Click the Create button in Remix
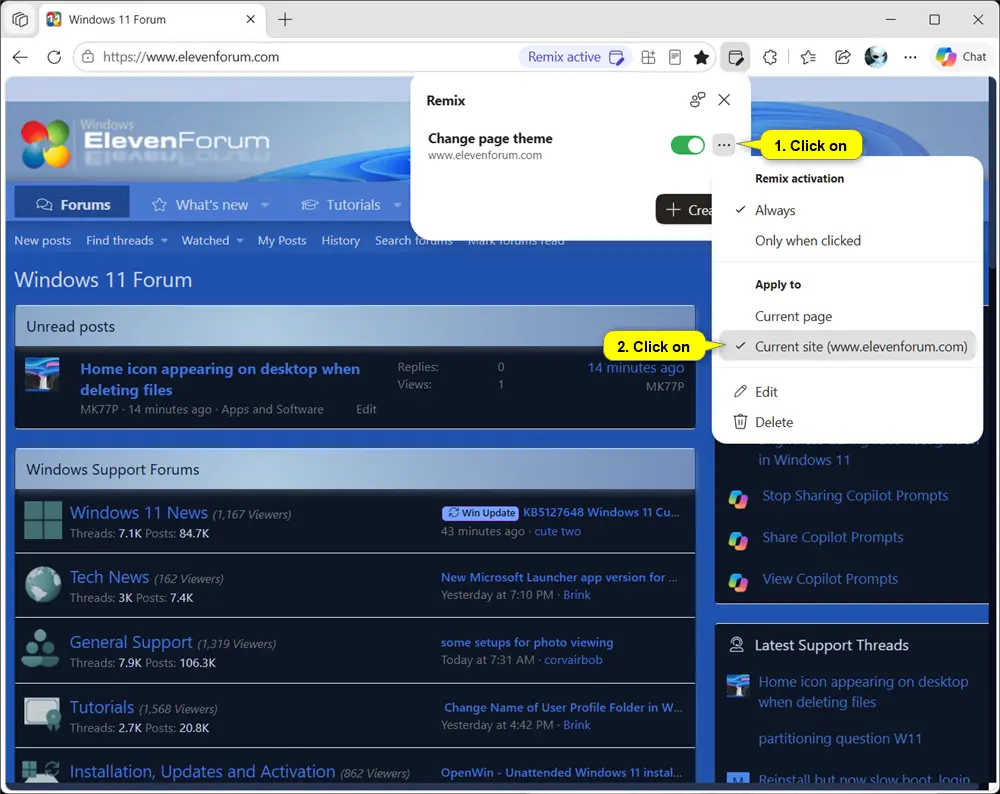This screenshot has height=794, width=1000. click(x=684, y=209)
